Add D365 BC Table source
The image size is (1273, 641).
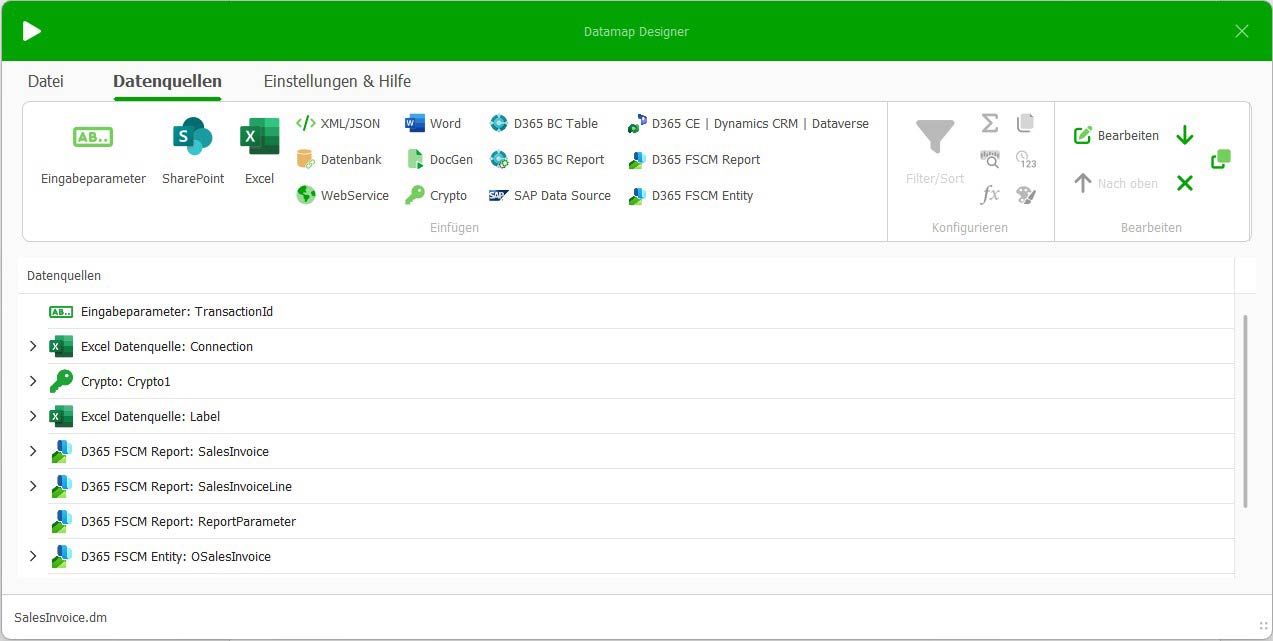click(544, 124)
